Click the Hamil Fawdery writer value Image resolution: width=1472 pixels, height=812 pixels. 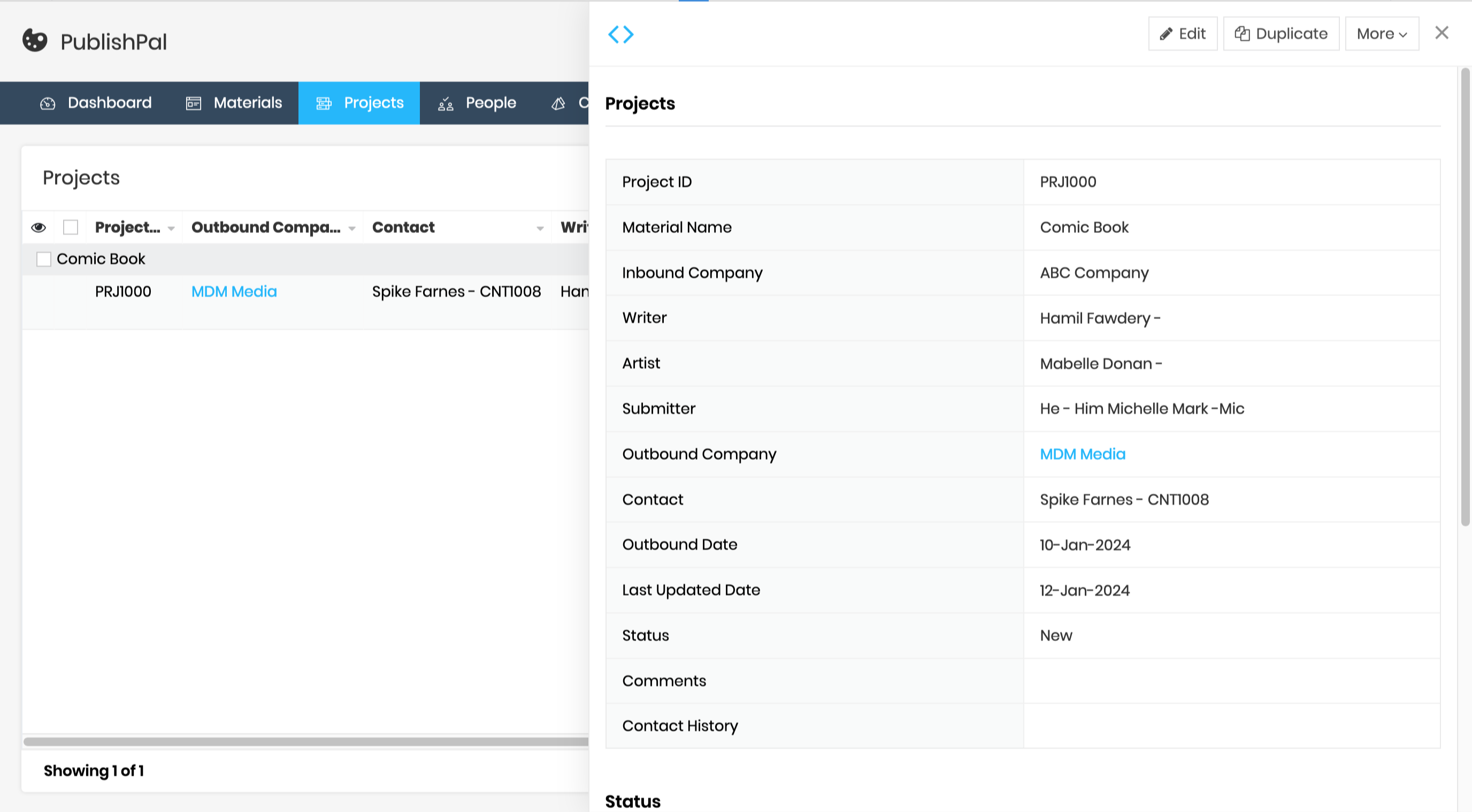1100,318
